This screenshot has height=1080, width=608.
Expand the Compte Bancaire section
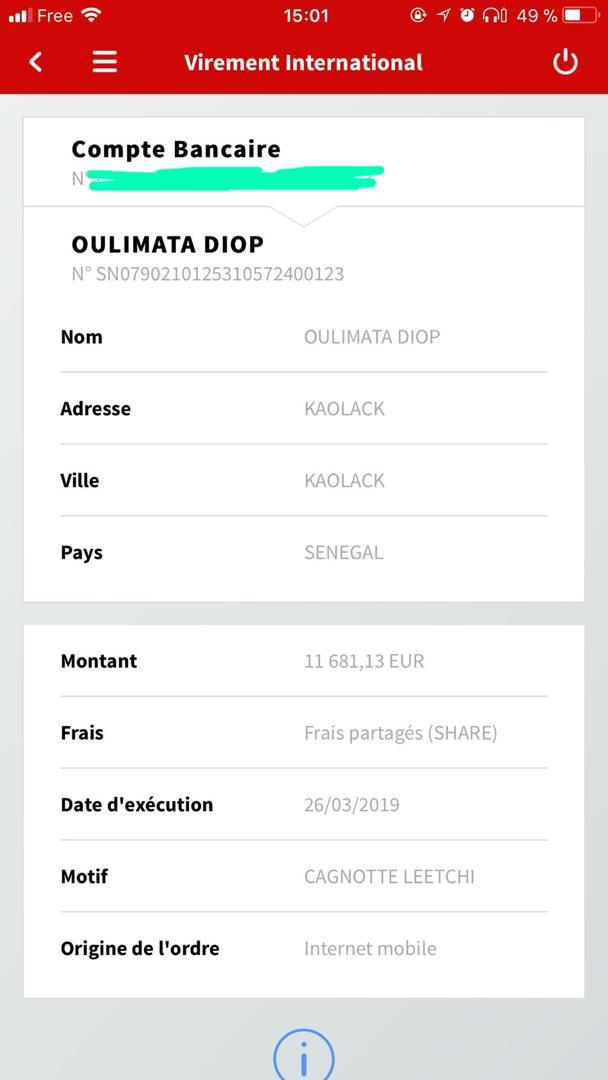click(x=303, y=162)
